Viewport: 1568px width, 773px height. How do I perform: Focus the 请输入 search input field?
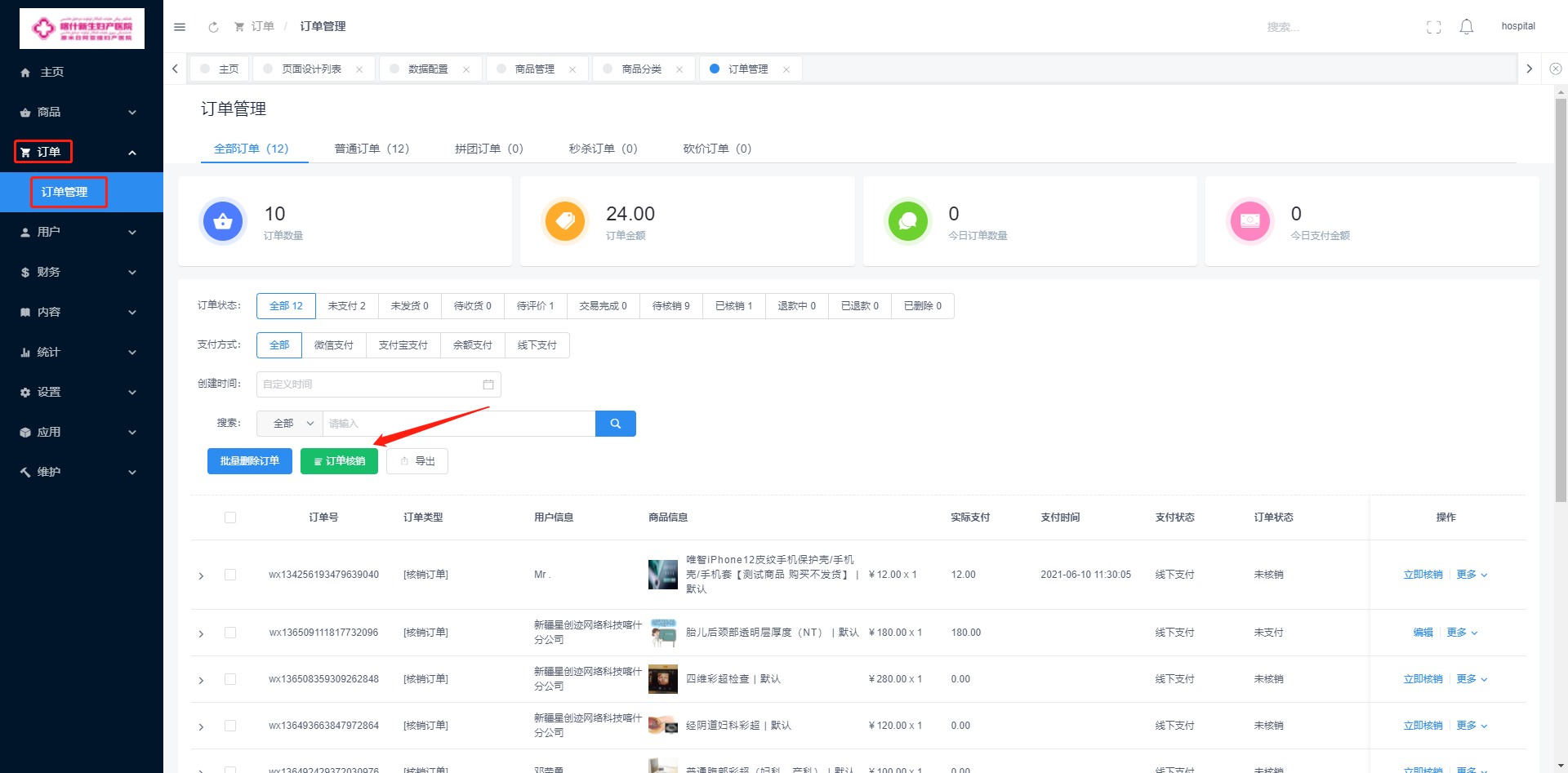pos(459,424)
